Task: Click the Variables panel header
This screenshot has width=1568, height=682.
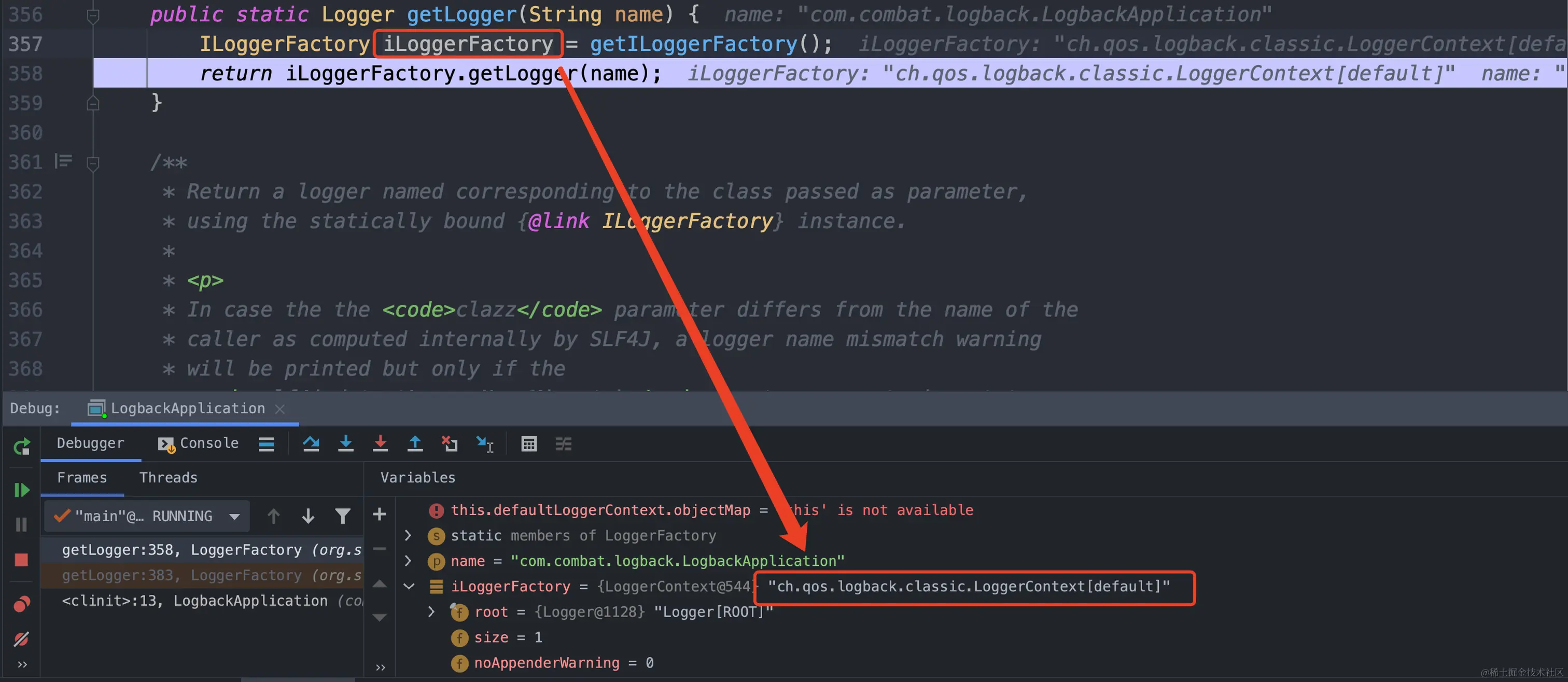Action: [x=417, y=478]
